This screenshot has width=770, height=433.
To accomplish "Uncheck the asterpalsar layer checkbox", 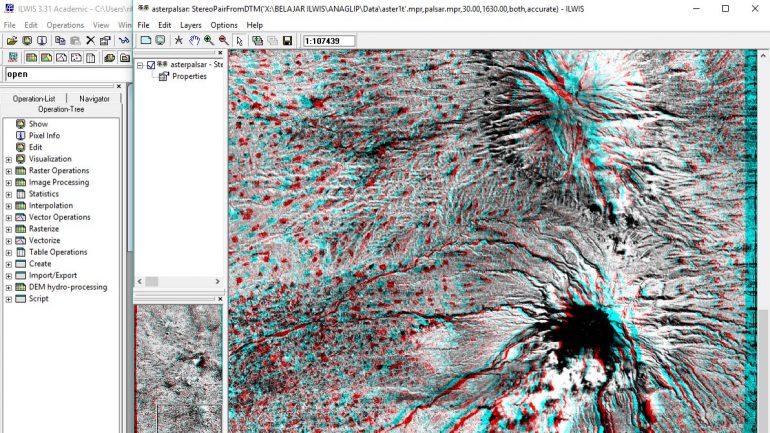I will click(151, 65).
